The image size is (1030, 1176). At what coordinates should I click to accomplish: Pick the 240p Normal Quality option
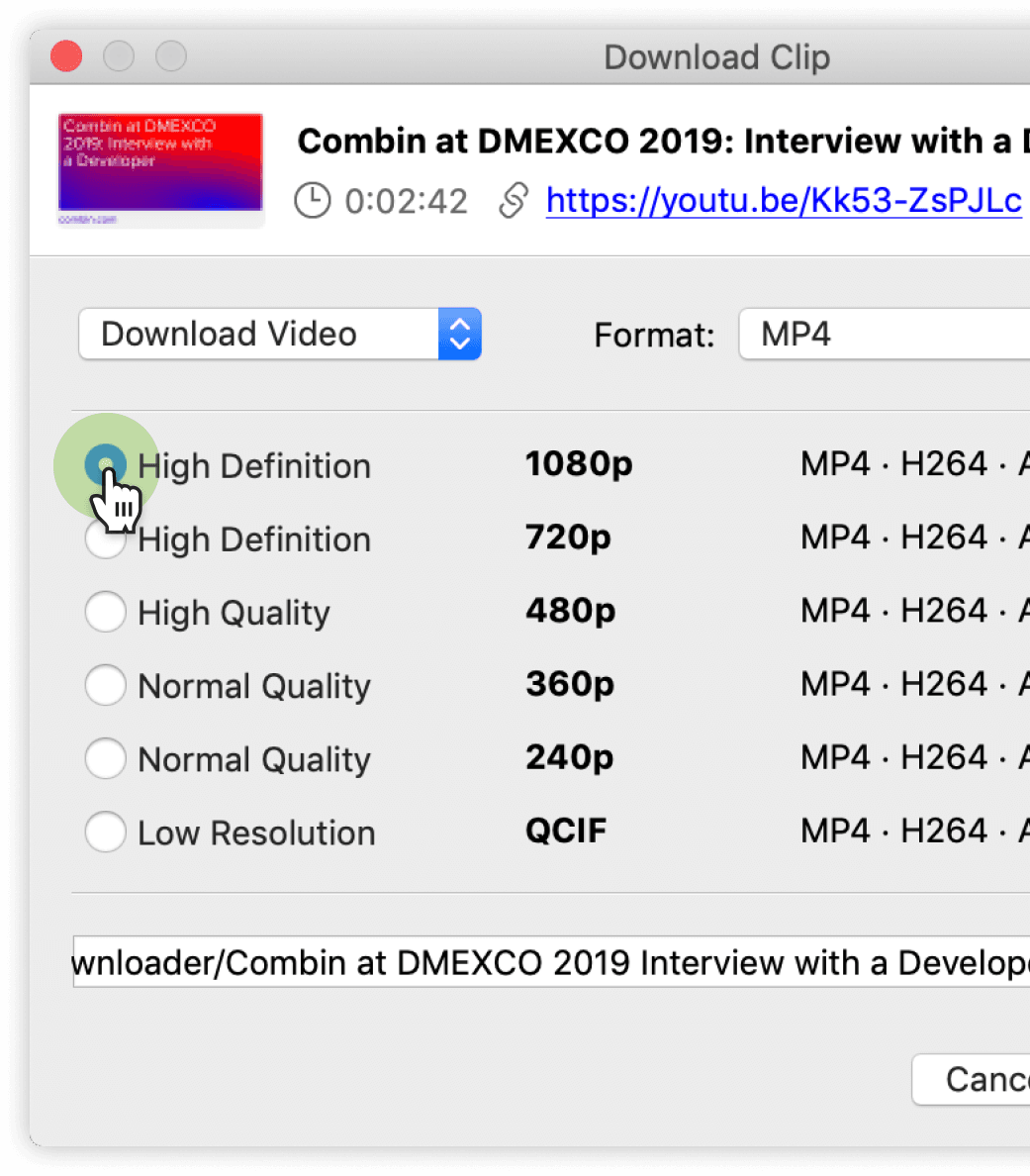tap(105, 758)
